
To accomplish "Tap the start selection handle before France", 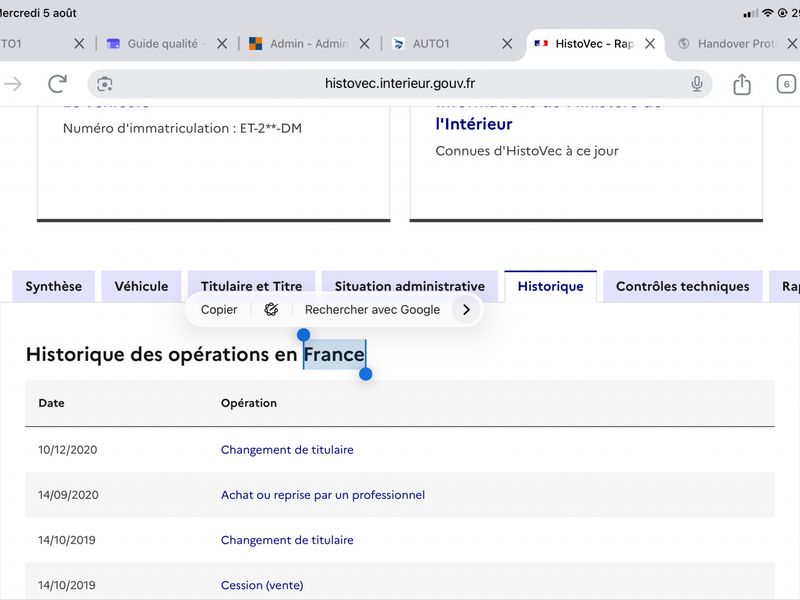I will pyautogui.click(x=304, y=335).
